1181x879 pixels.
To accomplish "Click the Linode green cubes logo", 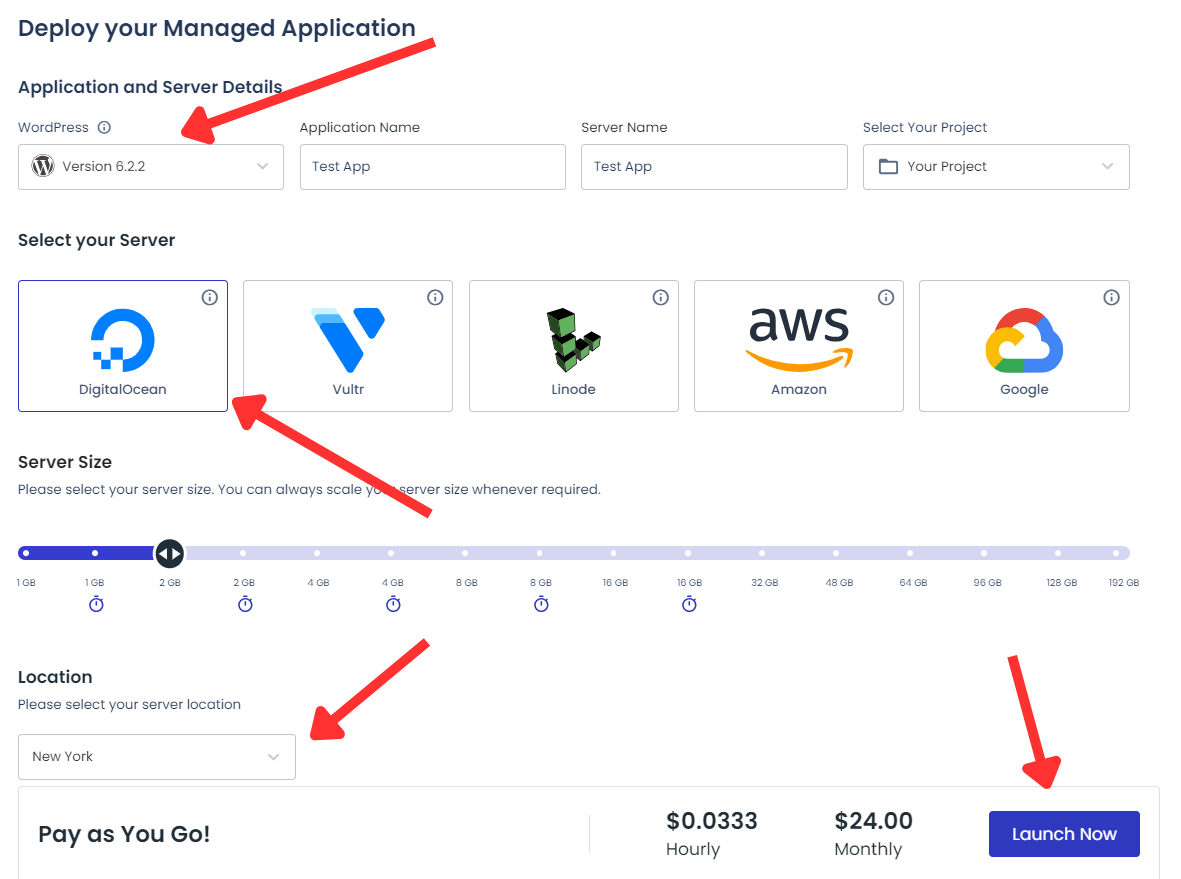I will point(573,340).
